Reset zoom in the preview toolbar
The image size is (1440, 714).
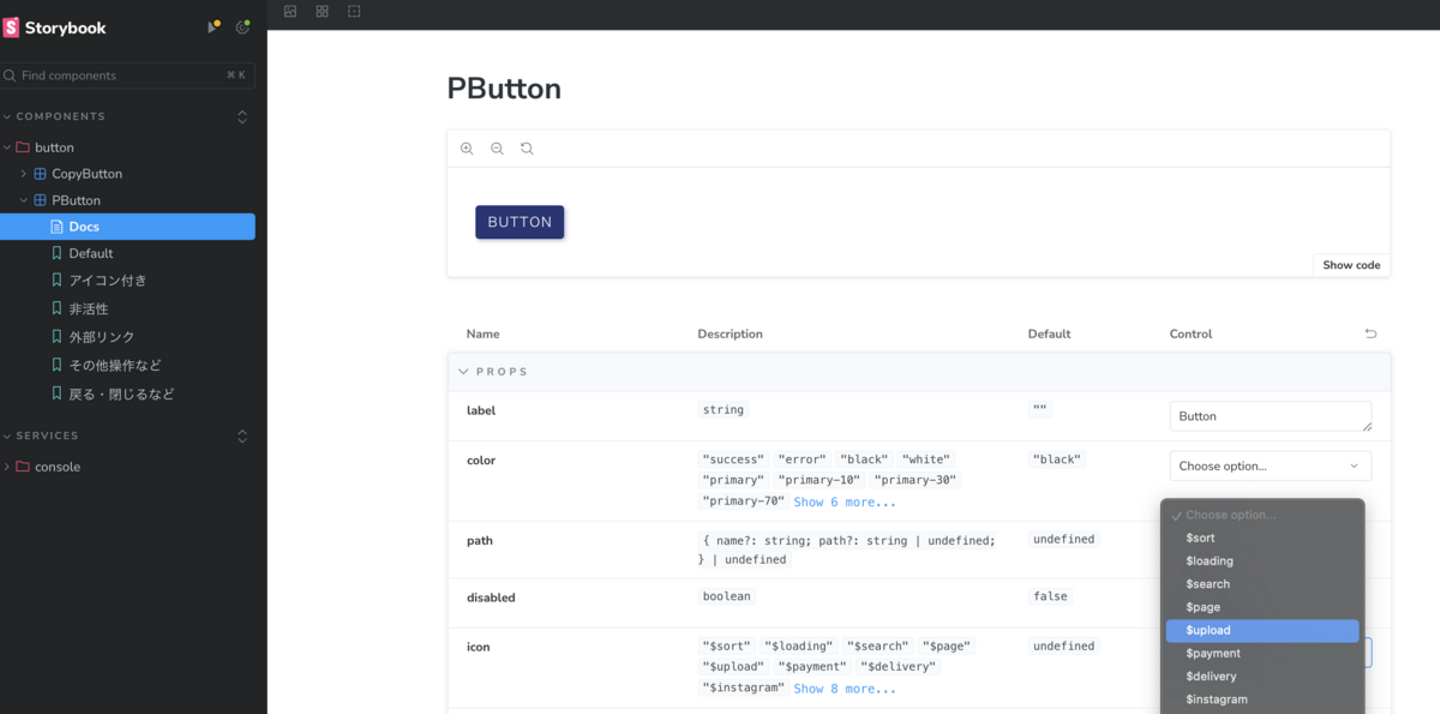click(527, 149)
